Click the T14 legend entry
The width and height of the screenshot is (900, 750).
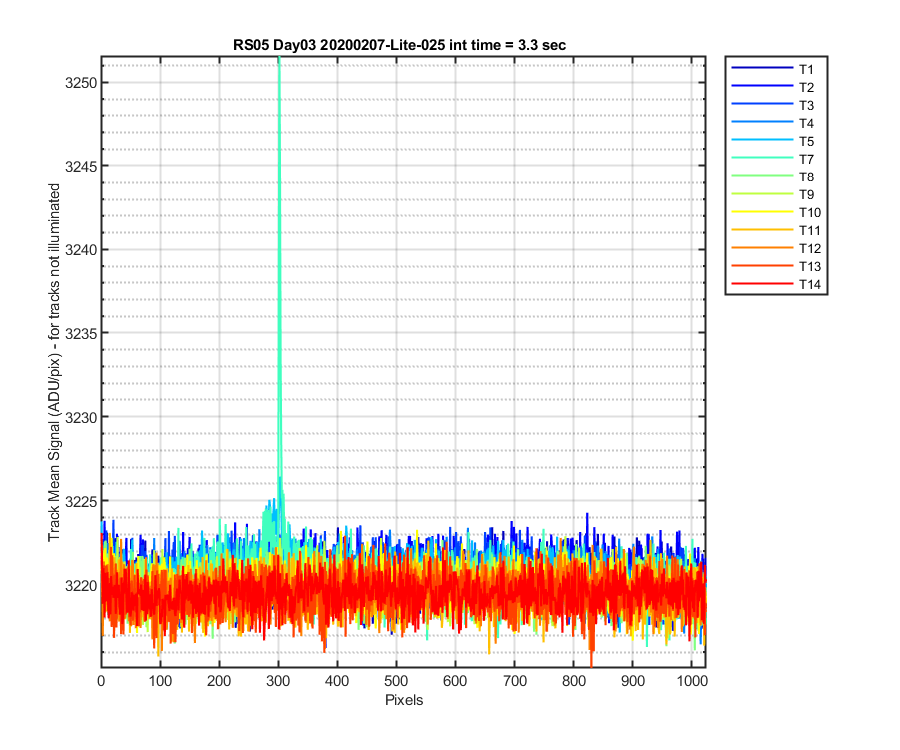pos(776,284)
